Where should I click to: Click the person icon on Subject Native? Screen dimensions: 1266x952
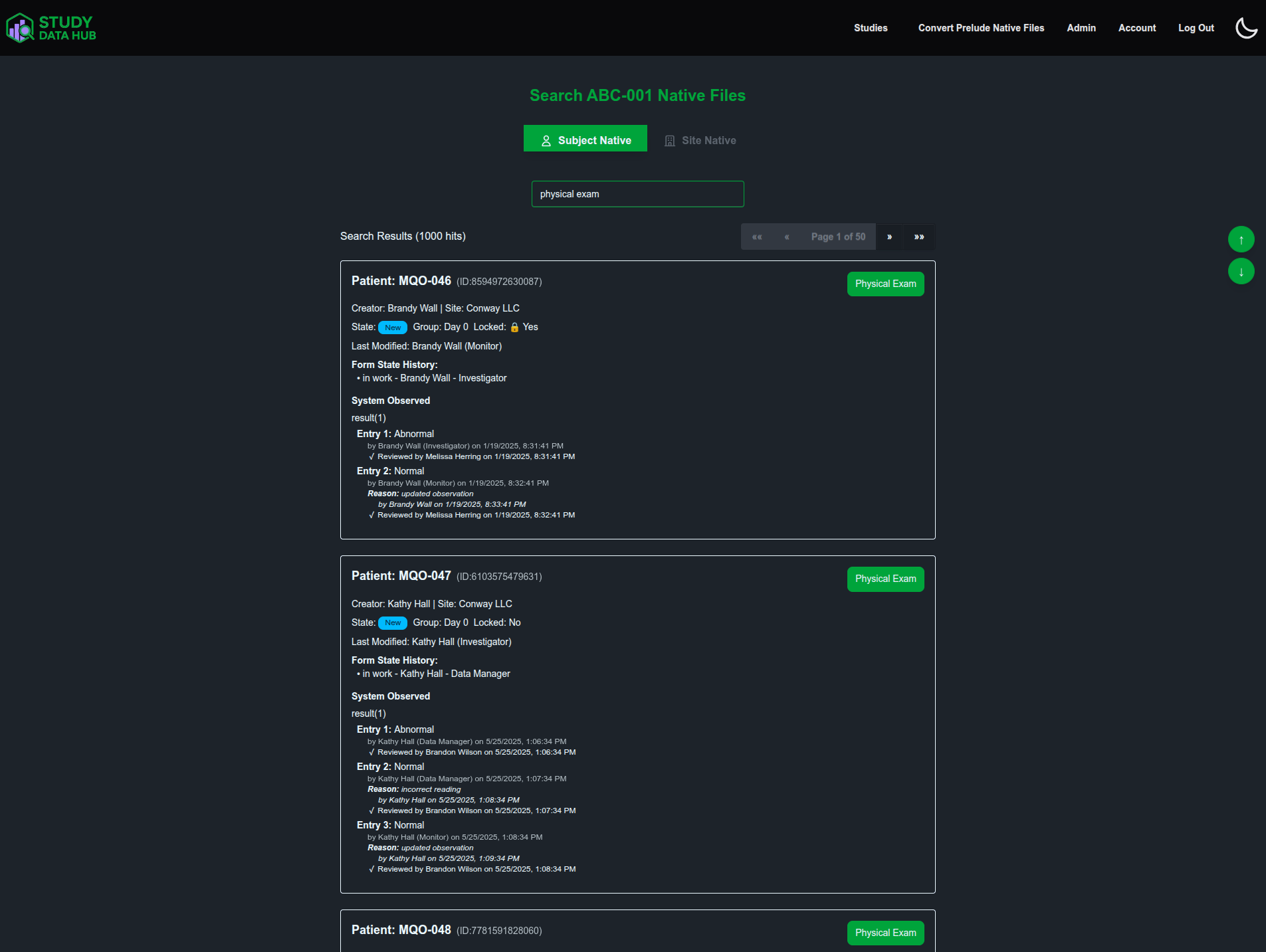[x=546, y=140]
